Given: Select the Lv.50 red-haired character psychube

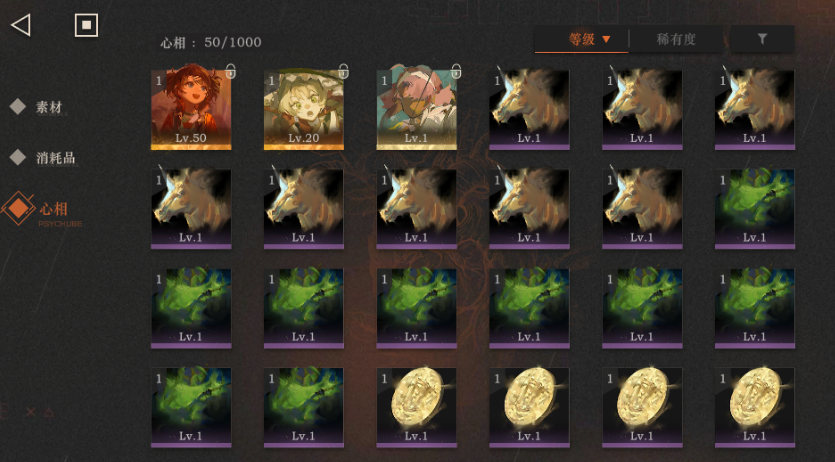Looking at the screenshot, I should (191, 110).
